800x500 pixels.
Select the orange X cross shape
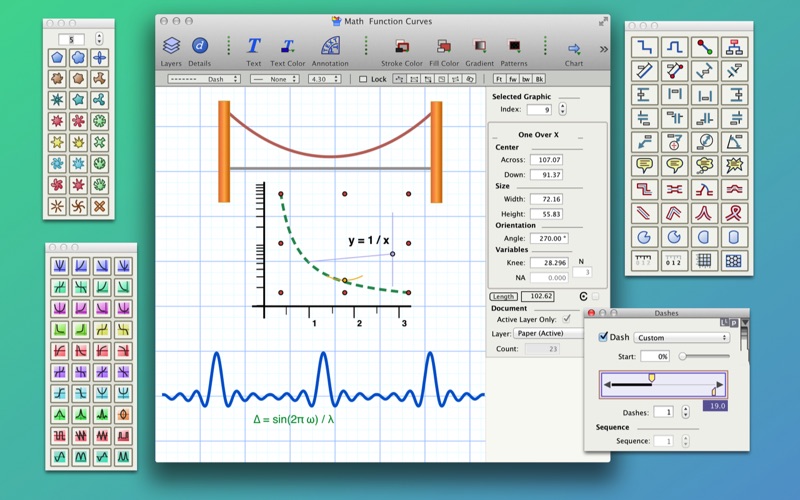click(x=99, y=206)
